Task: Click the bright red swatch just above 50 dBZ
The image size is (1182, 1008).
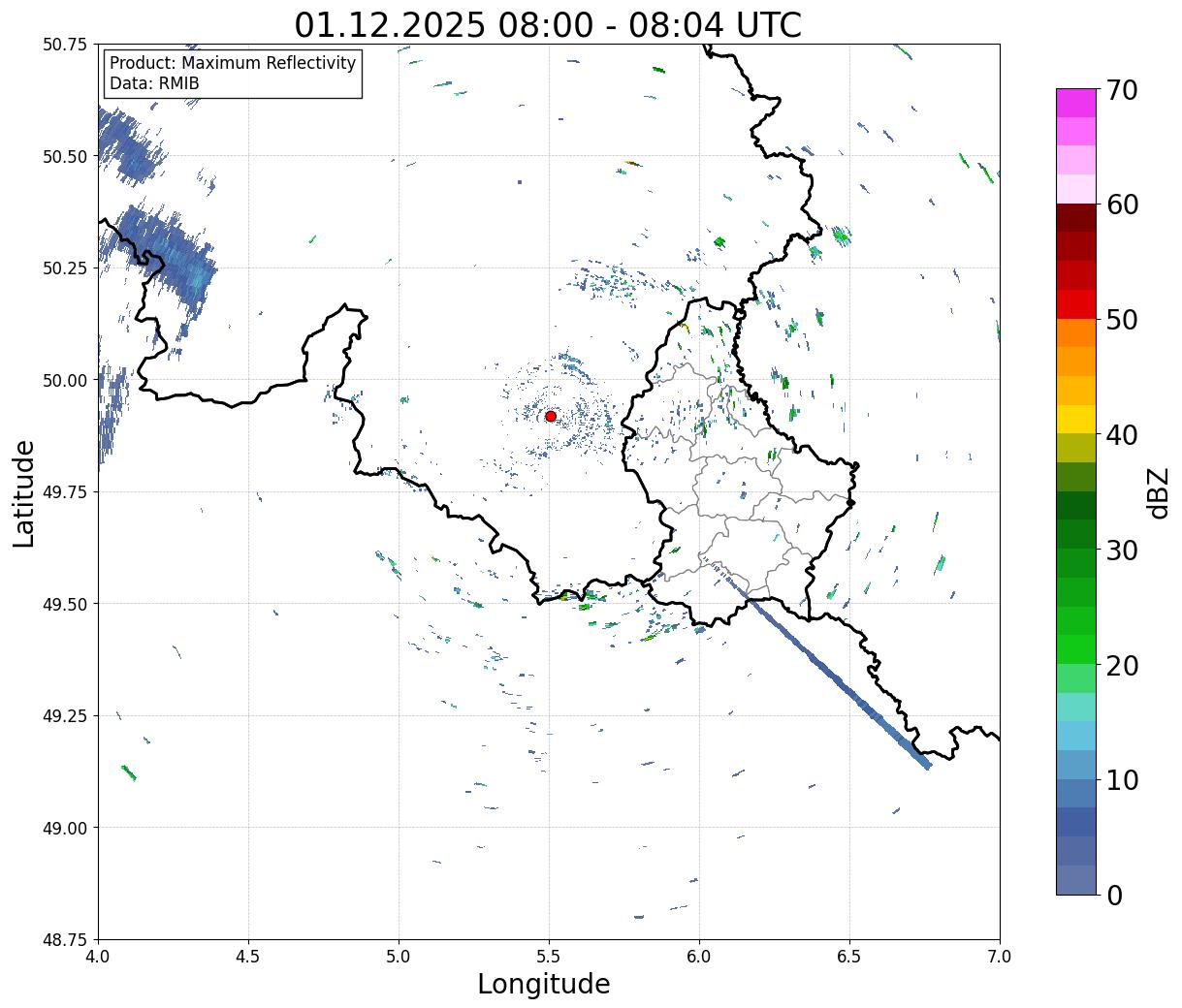Action: (x=1076, y=304)
